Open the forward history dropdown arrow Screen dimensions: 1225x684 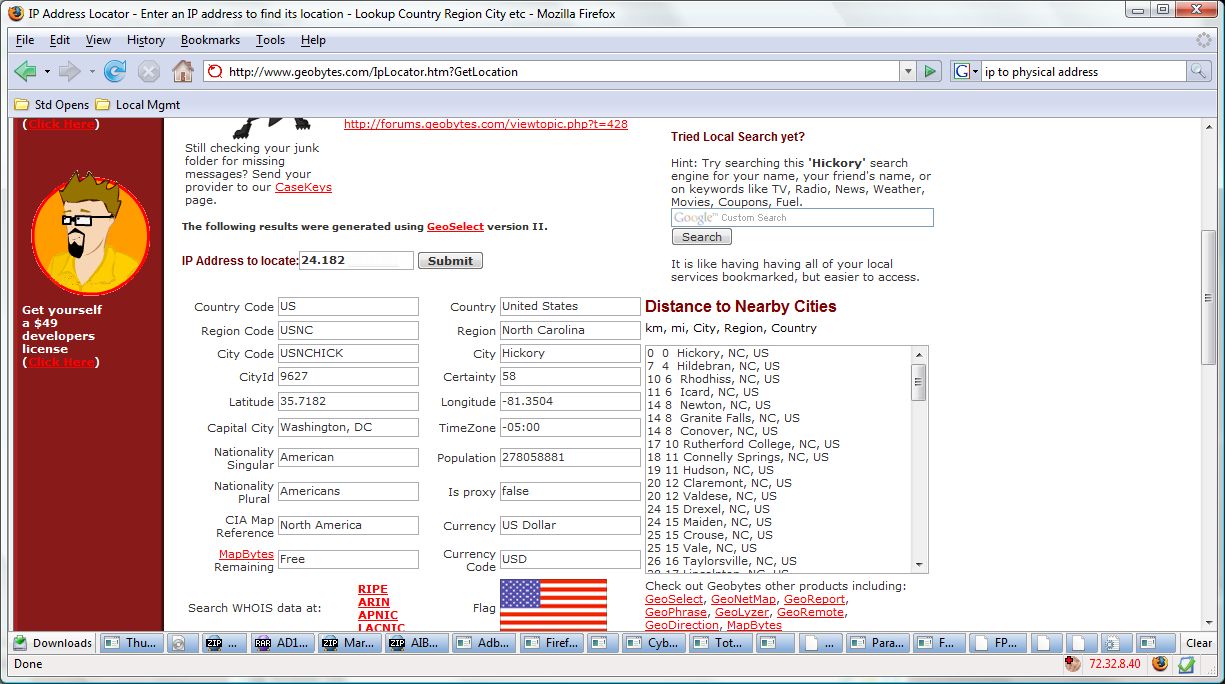[x=92, y=71]
